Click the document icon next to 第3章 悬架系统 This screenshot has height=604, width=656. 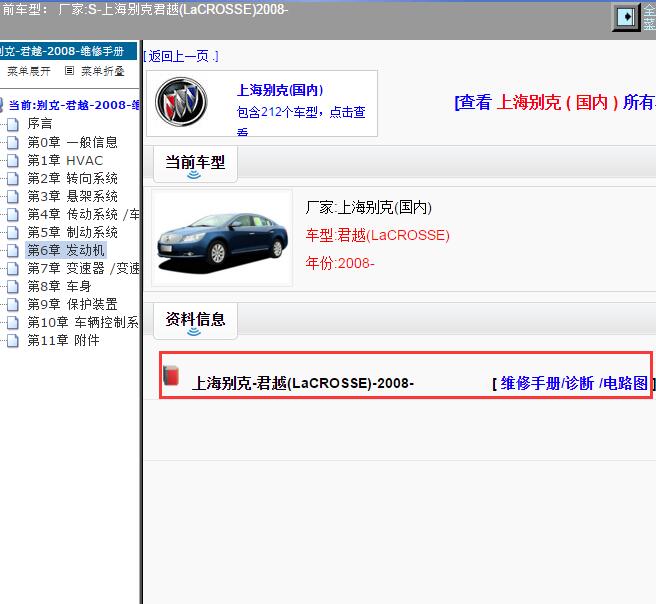click(x=13, y=196)
